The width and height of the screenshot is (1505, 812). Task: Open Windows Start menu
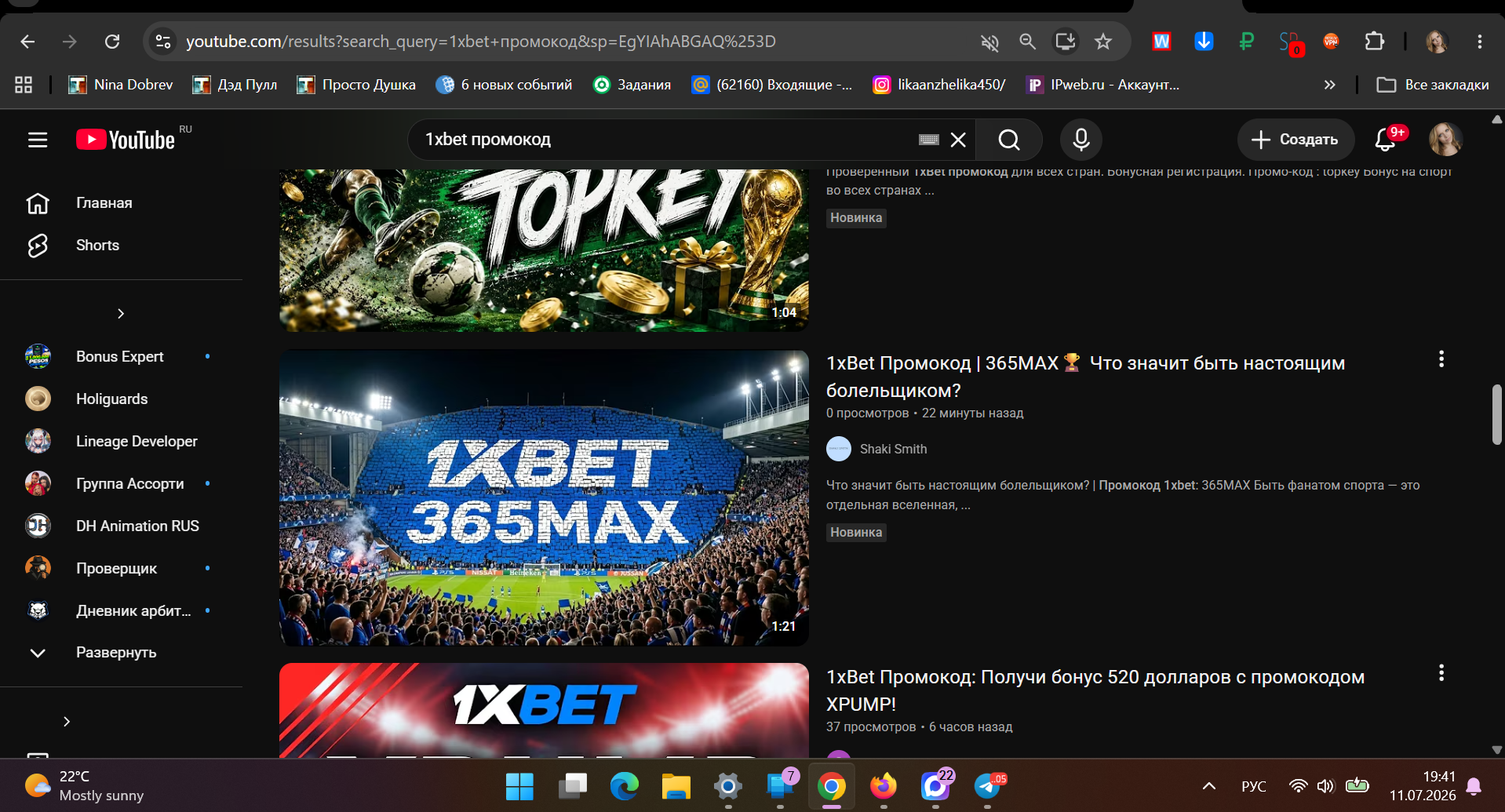click(x=519, y=785)
